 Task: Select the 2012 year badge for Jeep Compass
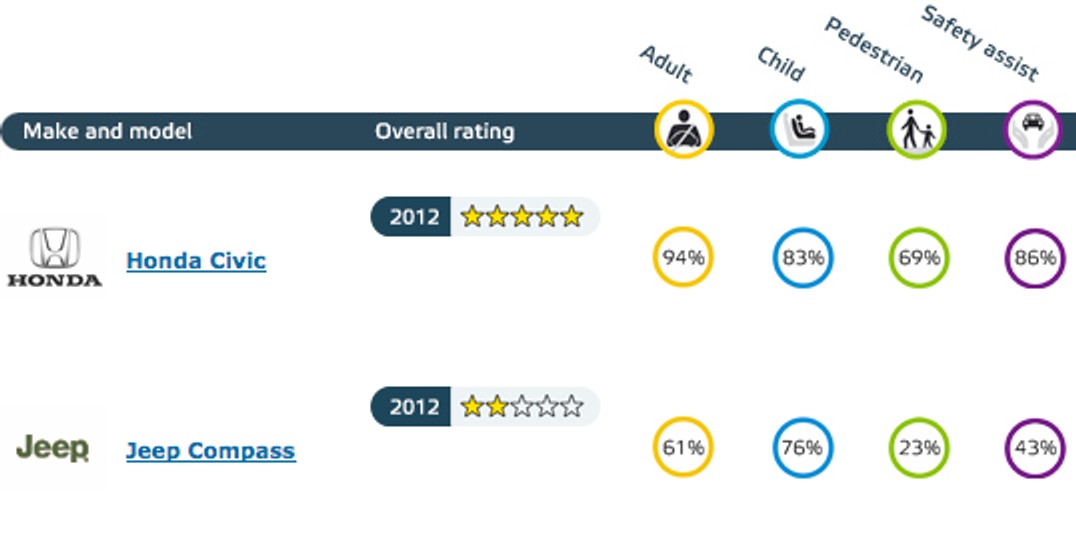coord(412,407)
